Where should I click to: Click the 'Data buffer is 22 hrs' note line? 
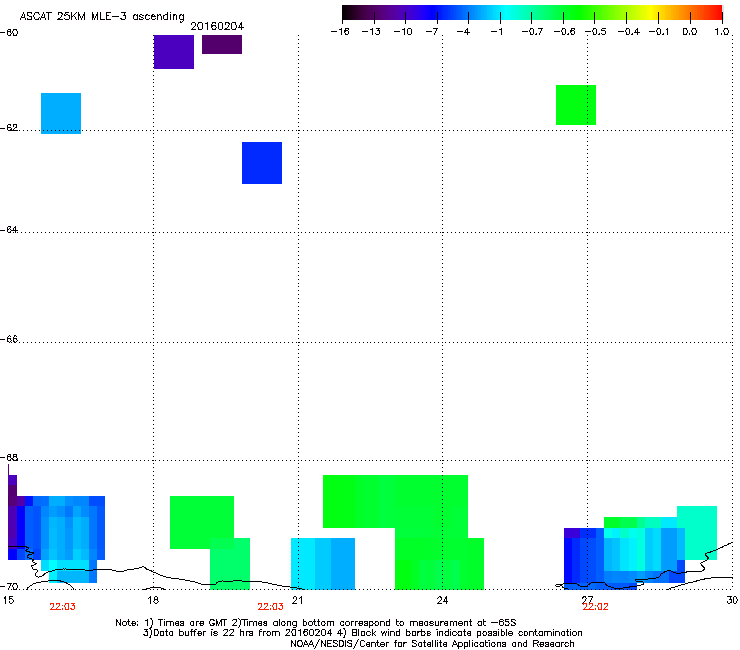click(362, 633)
